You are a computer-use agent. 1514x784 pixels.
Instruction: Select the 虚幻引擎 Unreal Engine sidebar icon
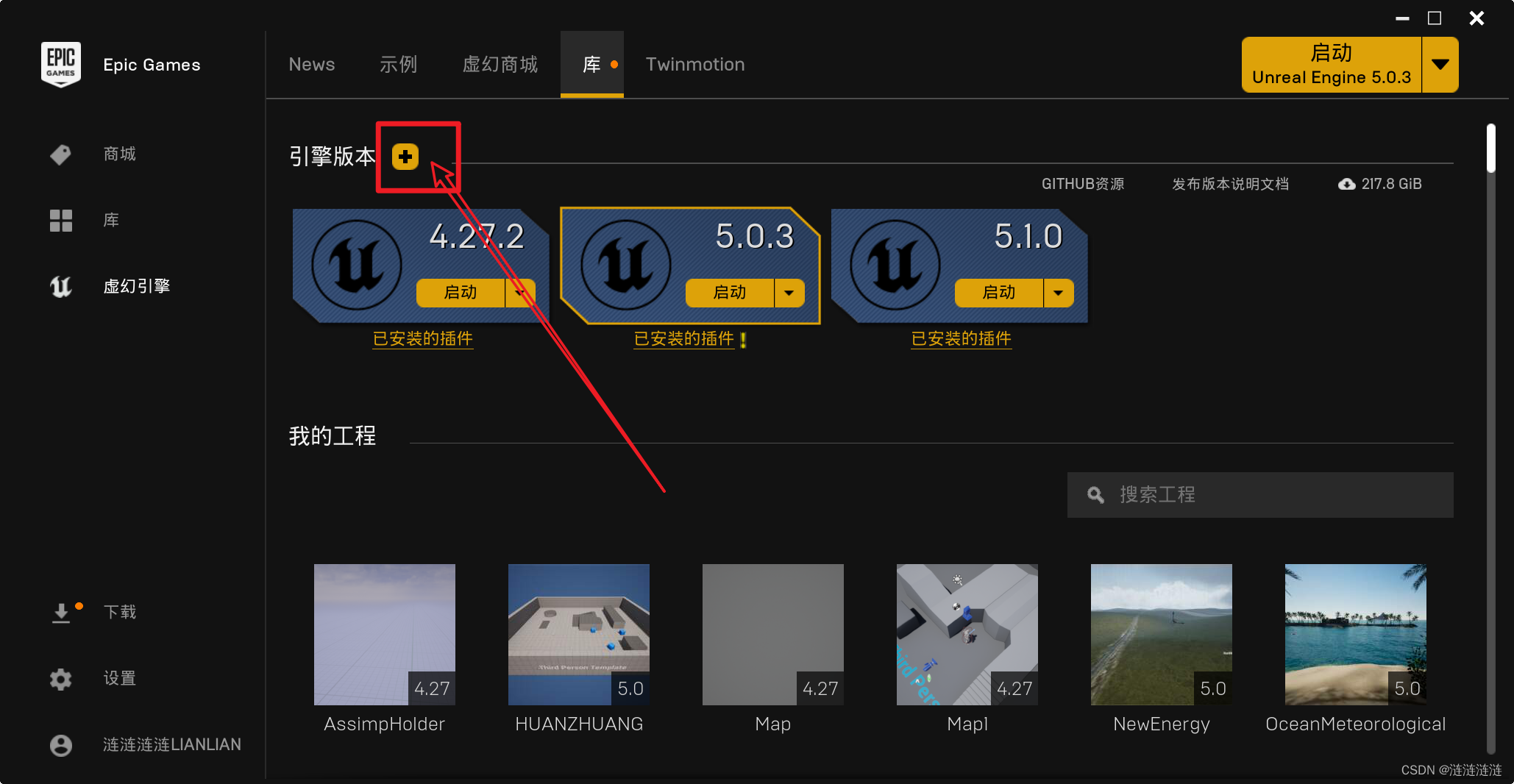pos(61,286)
